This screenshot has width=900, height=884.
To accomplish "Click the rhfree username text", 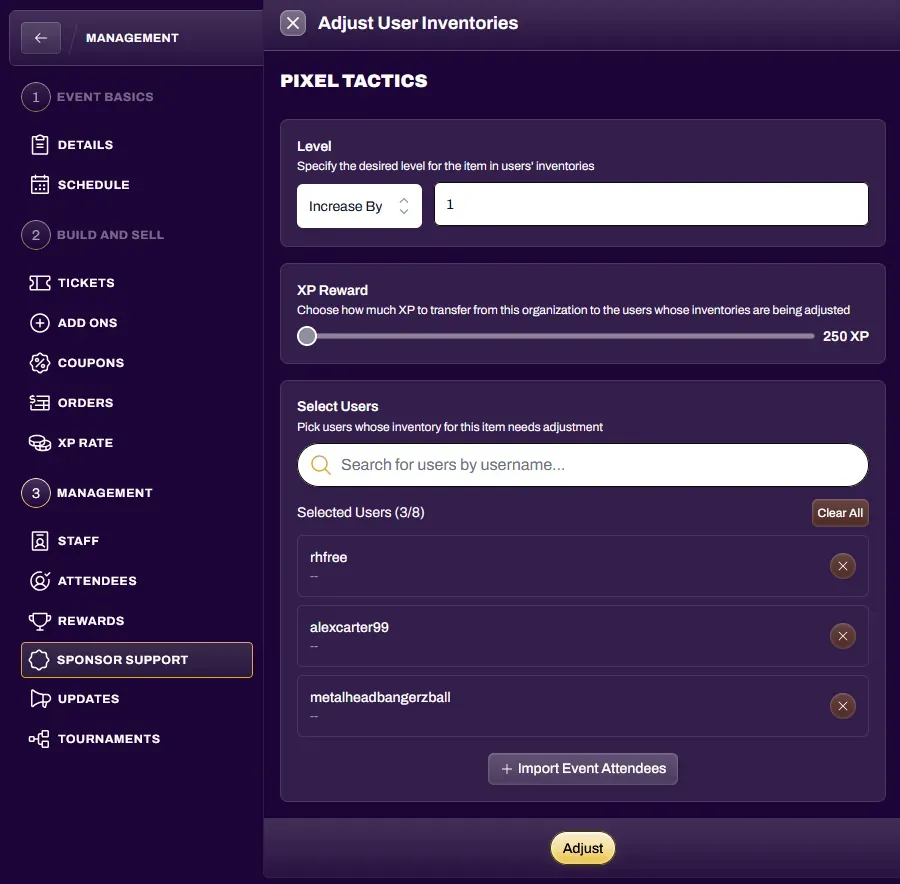I will 328,557.
